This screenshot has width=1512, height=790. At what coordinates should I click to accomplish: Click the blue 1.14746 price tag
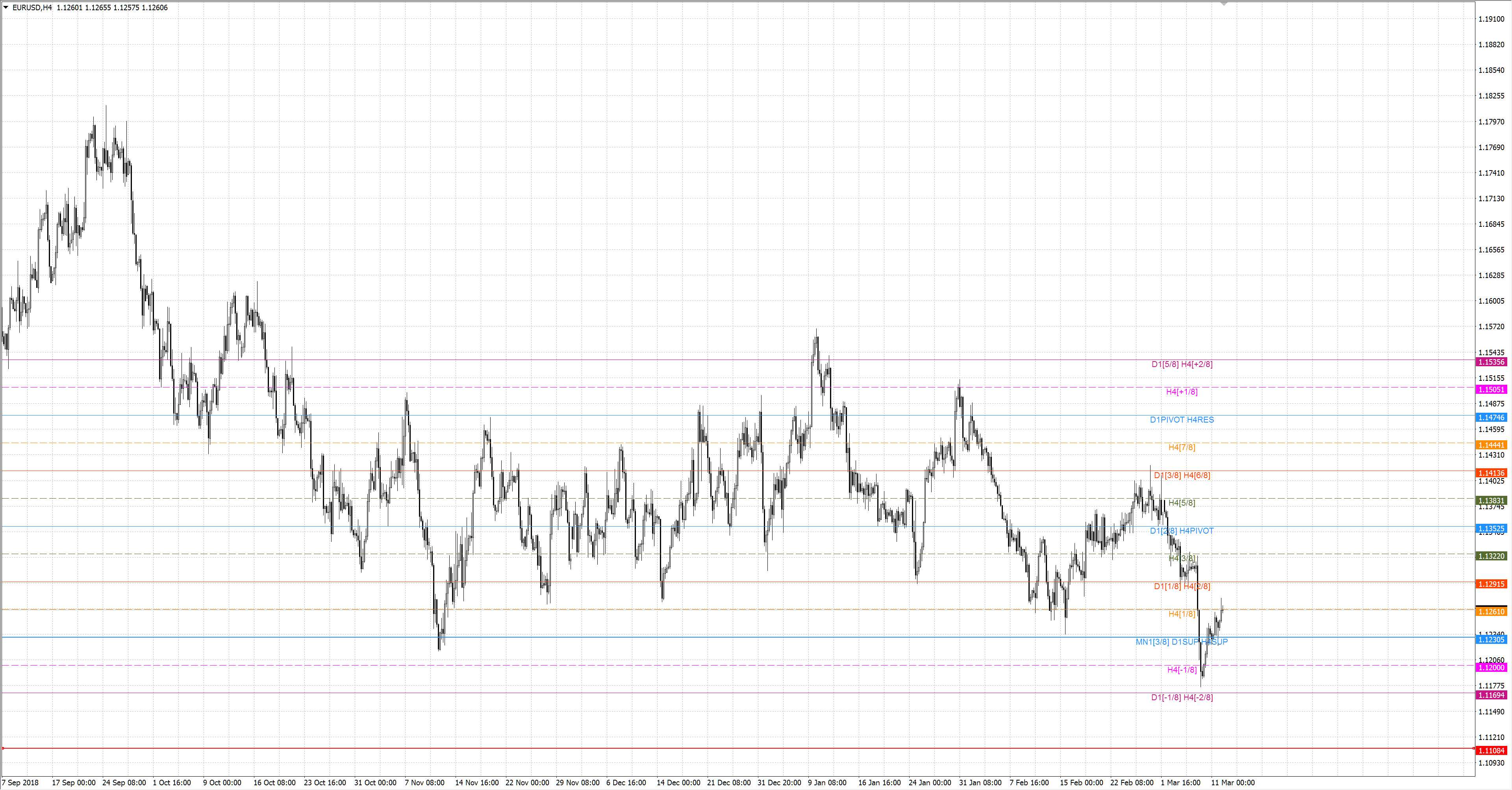(1491, 417)
